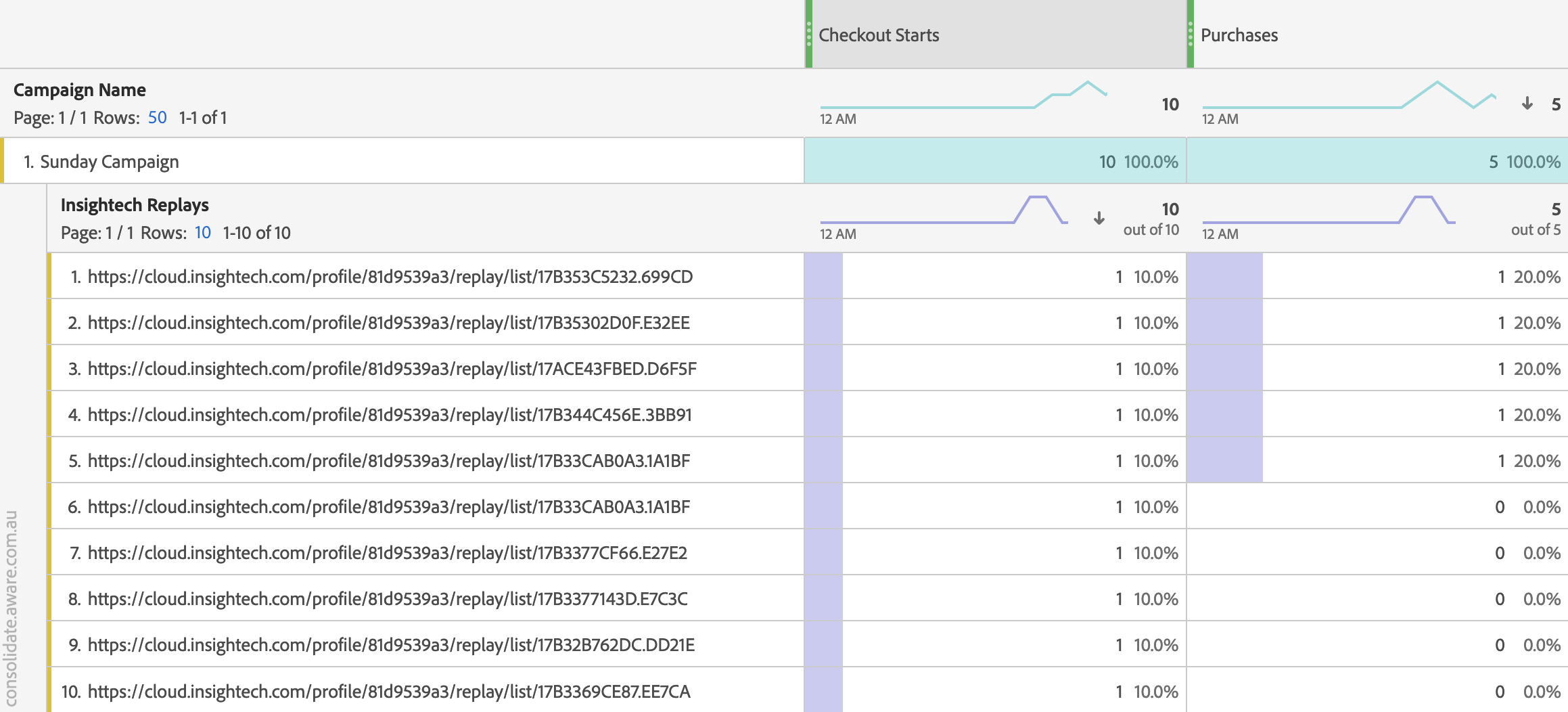Screen dimensions: 1568x712
Task: Select row 7 replay URL ending E27E2
Action: [x=387, y=553]
